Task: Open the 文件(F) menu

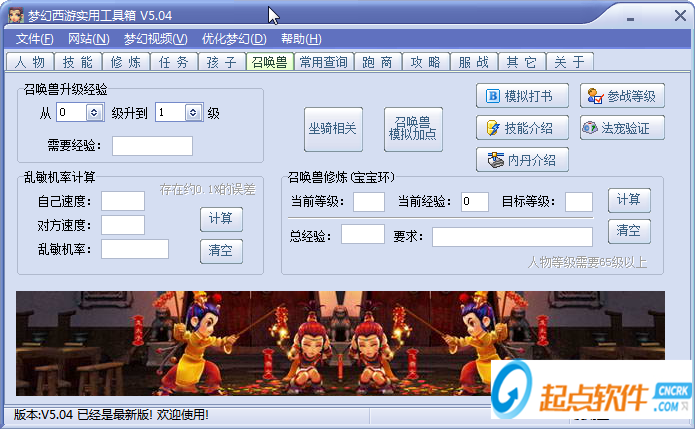Action: 35,39
